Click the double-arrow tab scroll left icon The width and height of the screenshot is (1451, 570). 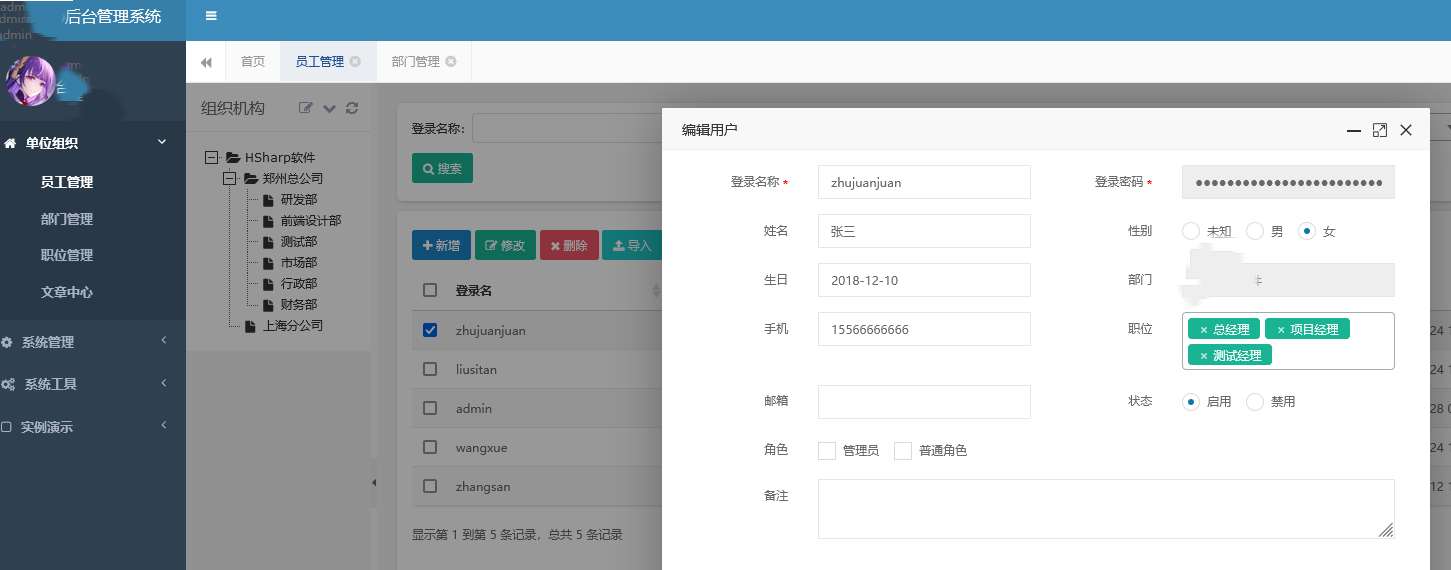coord(206,62)
